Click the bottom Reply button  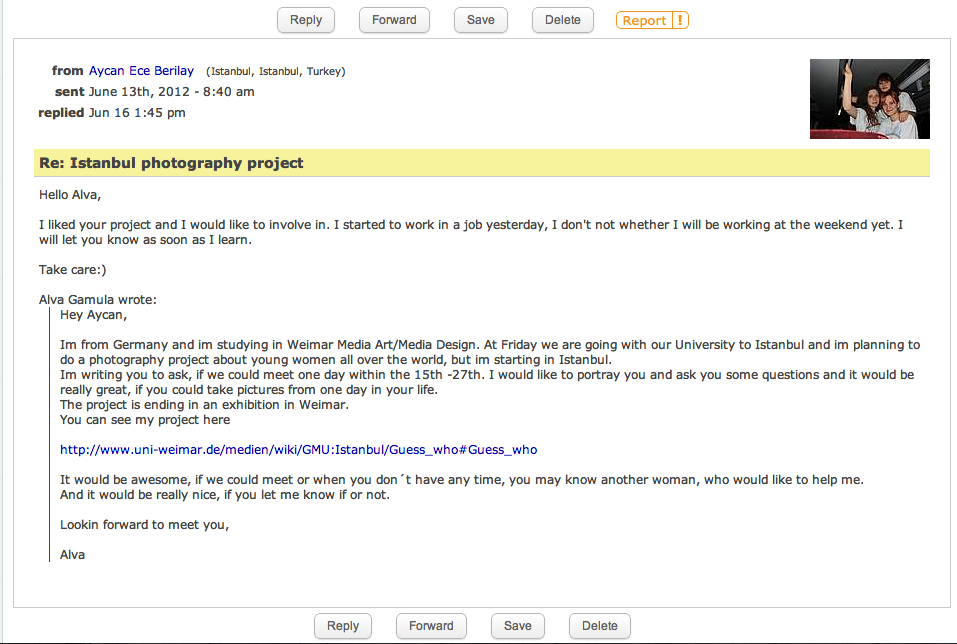click(342, 626)
